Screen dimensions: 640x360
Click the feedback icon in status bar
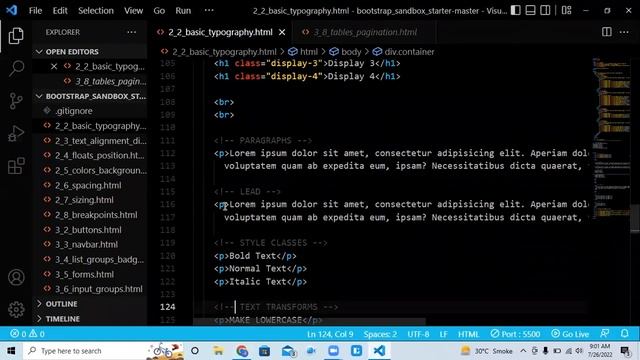(605, 333)
